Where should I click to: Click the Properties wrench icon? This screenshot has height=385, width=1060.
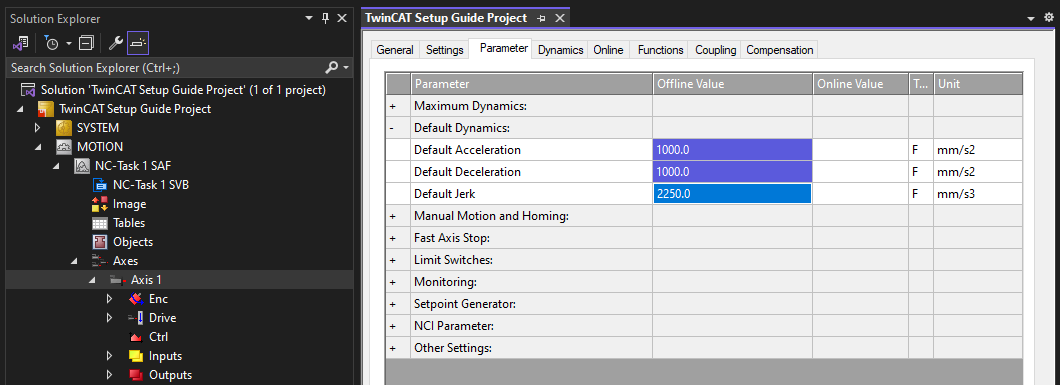pos(116,44)
